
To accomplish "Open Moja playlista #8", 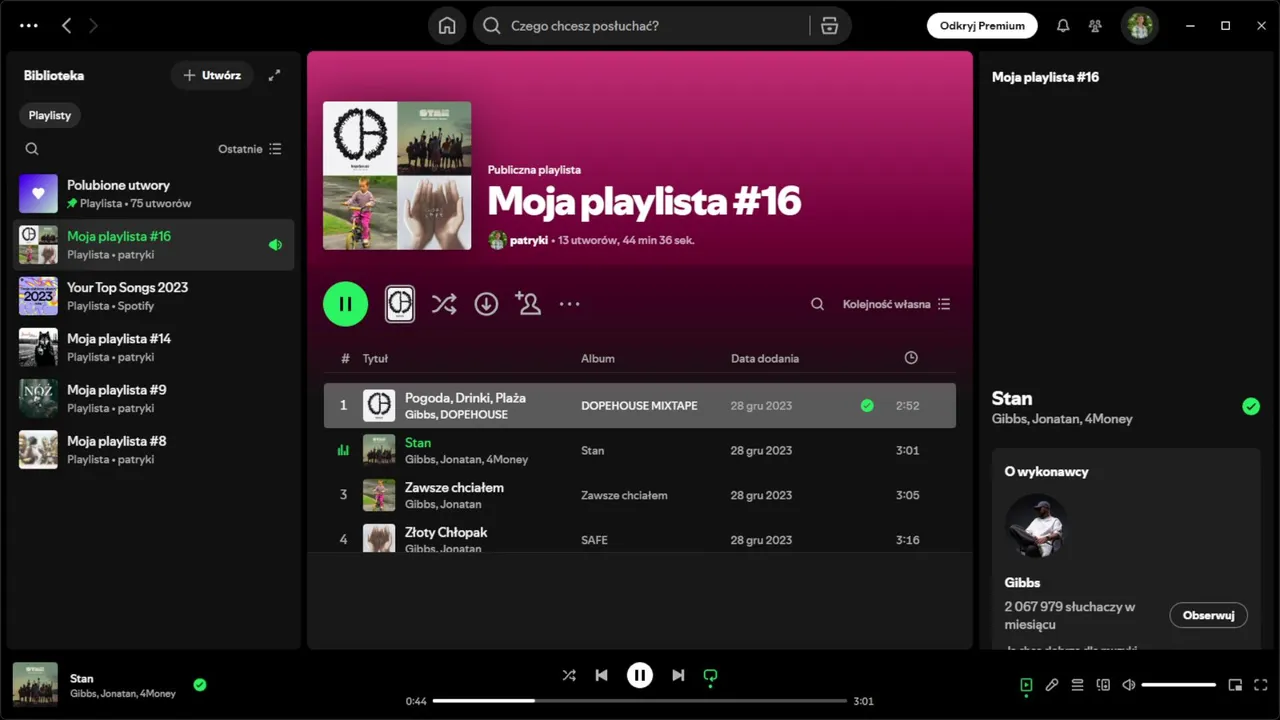I will (x=154, y=450).
